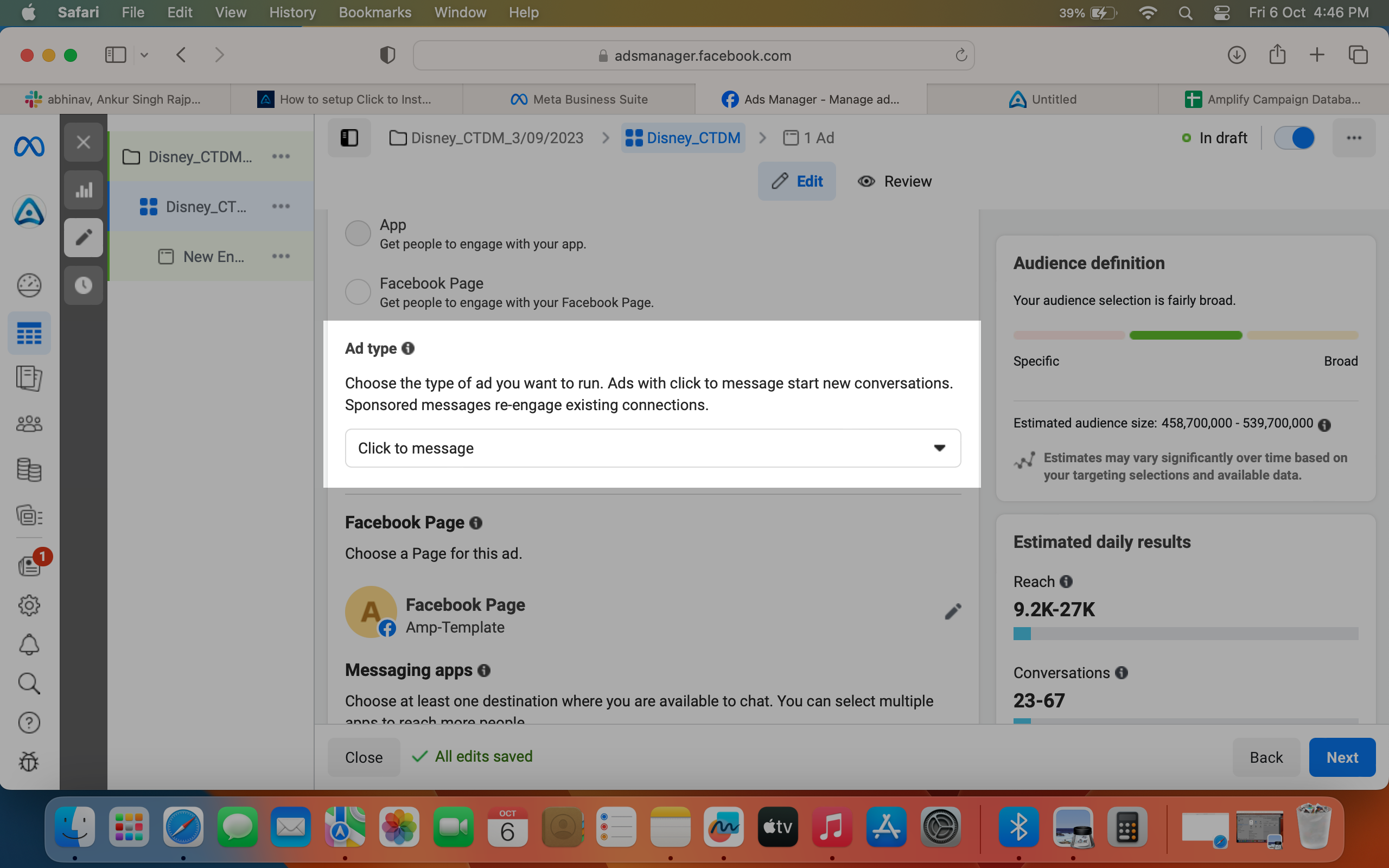Click the blue Next button
The image size is (1389, 868).
click(x=1342, y=757)
